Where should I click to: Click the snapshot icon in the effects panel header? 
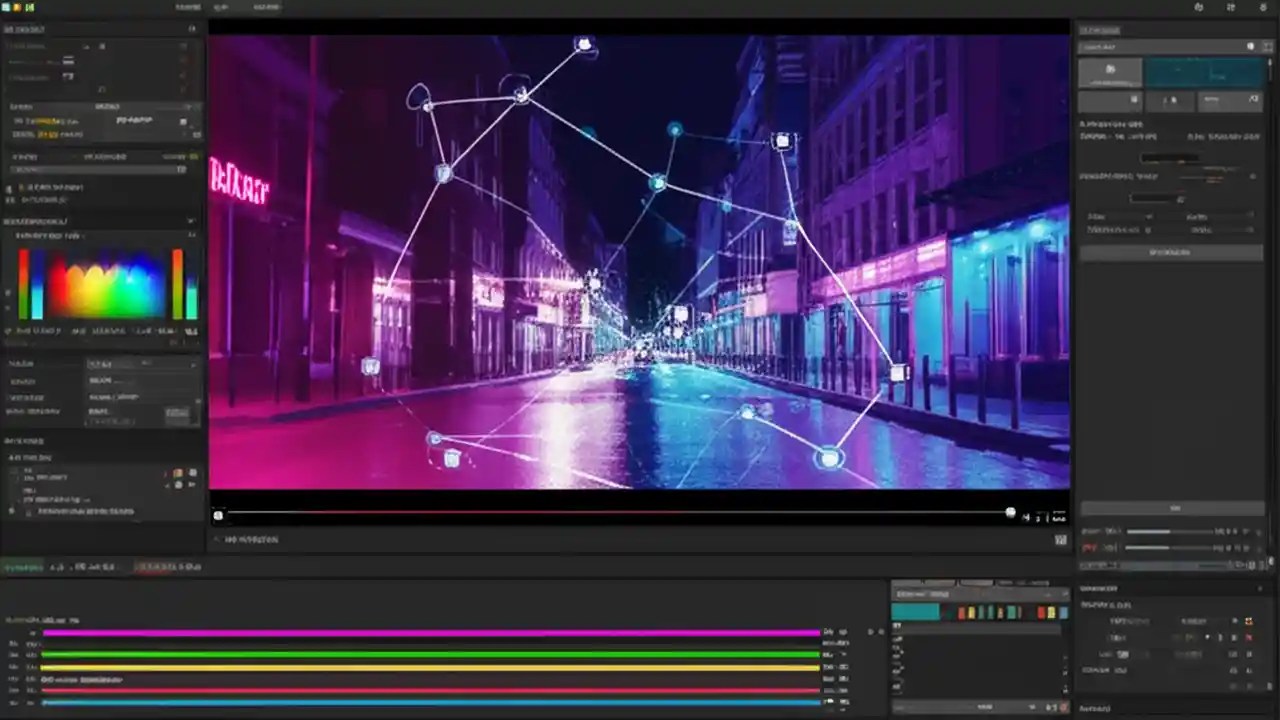[1250, 46]
